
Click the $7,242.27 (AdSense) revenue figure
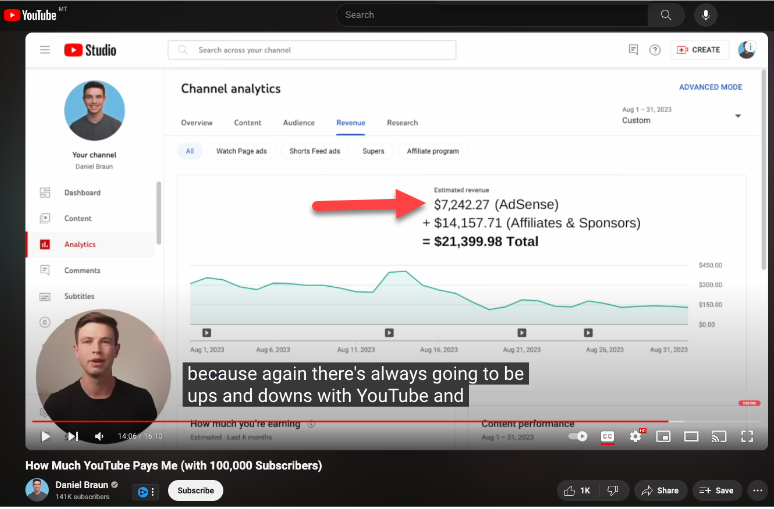tap(496, 204)
